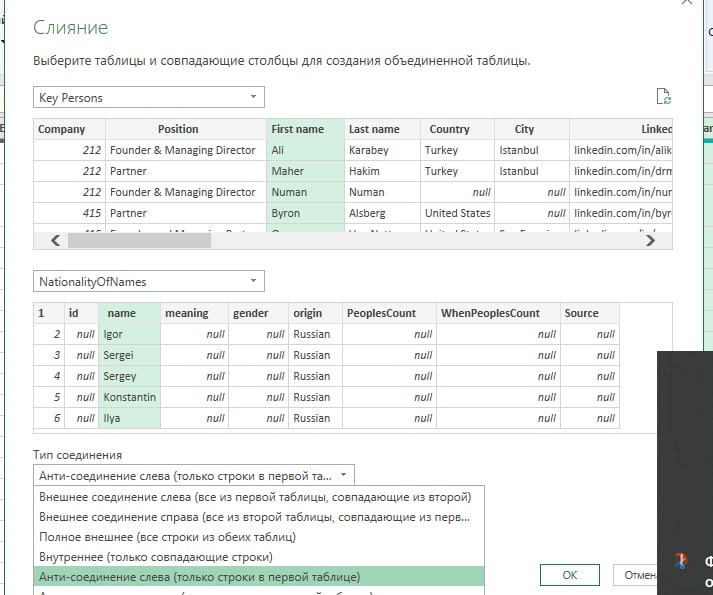Click the horizontal scrollbar thumb
Image resolution: width=713 pixels, height=595 pixels.
139,240
